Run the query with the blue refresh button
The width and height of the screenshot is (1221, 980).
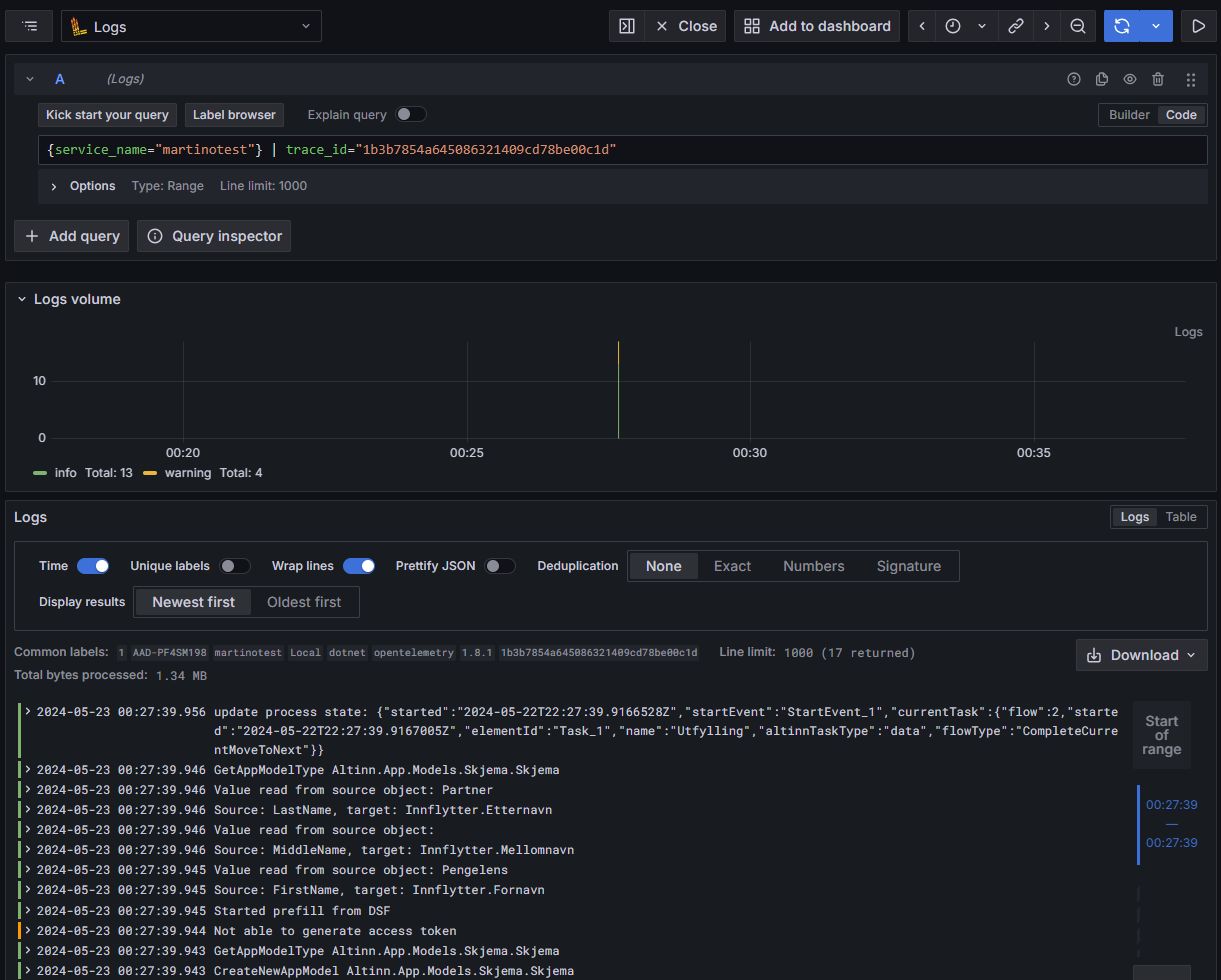1124,26
